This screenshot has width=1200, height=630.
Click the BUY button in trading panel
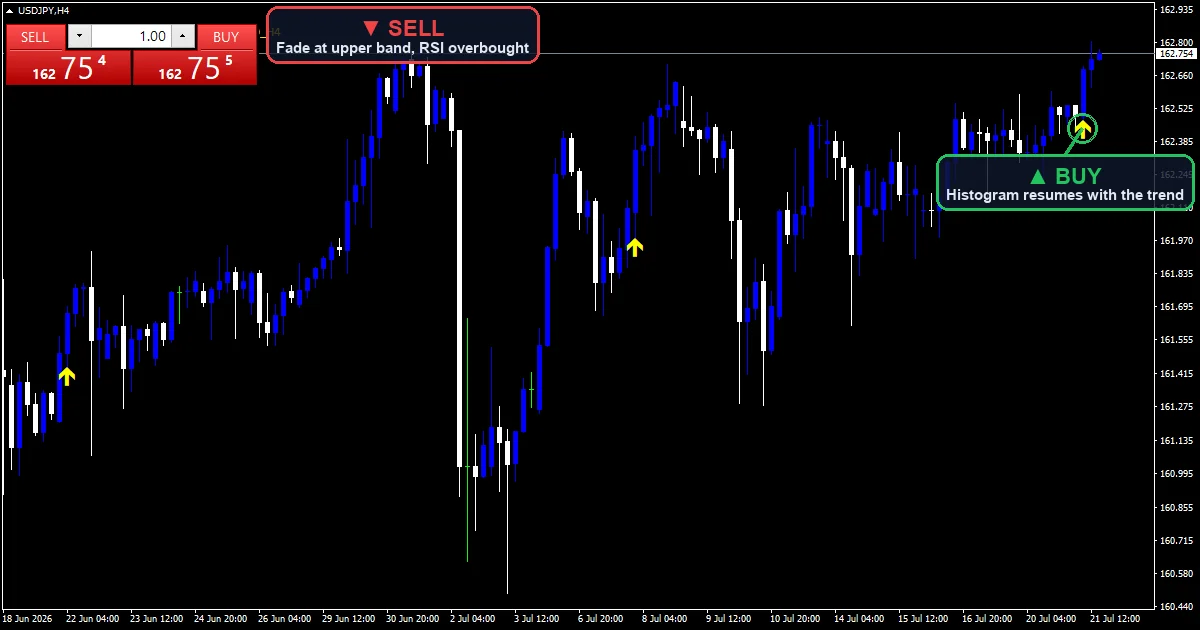[x=226, y=37]
